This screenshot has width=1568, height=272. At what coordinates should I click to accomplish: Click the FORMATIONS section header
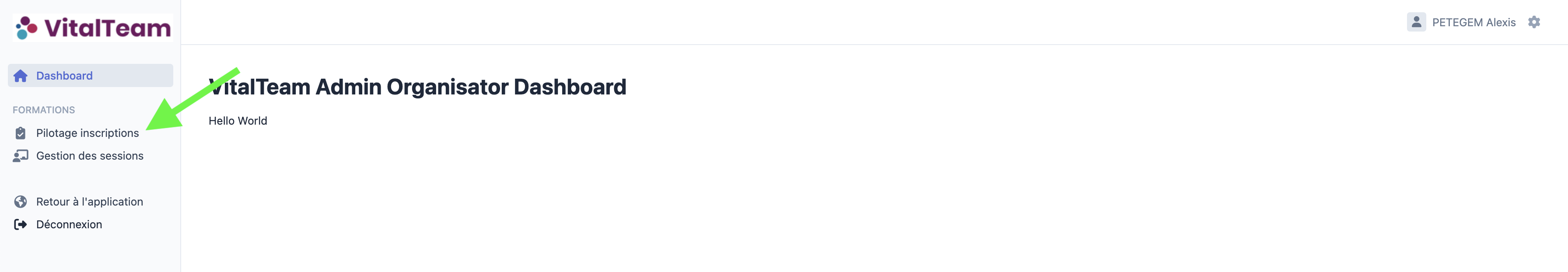click(x=44, y=110)
